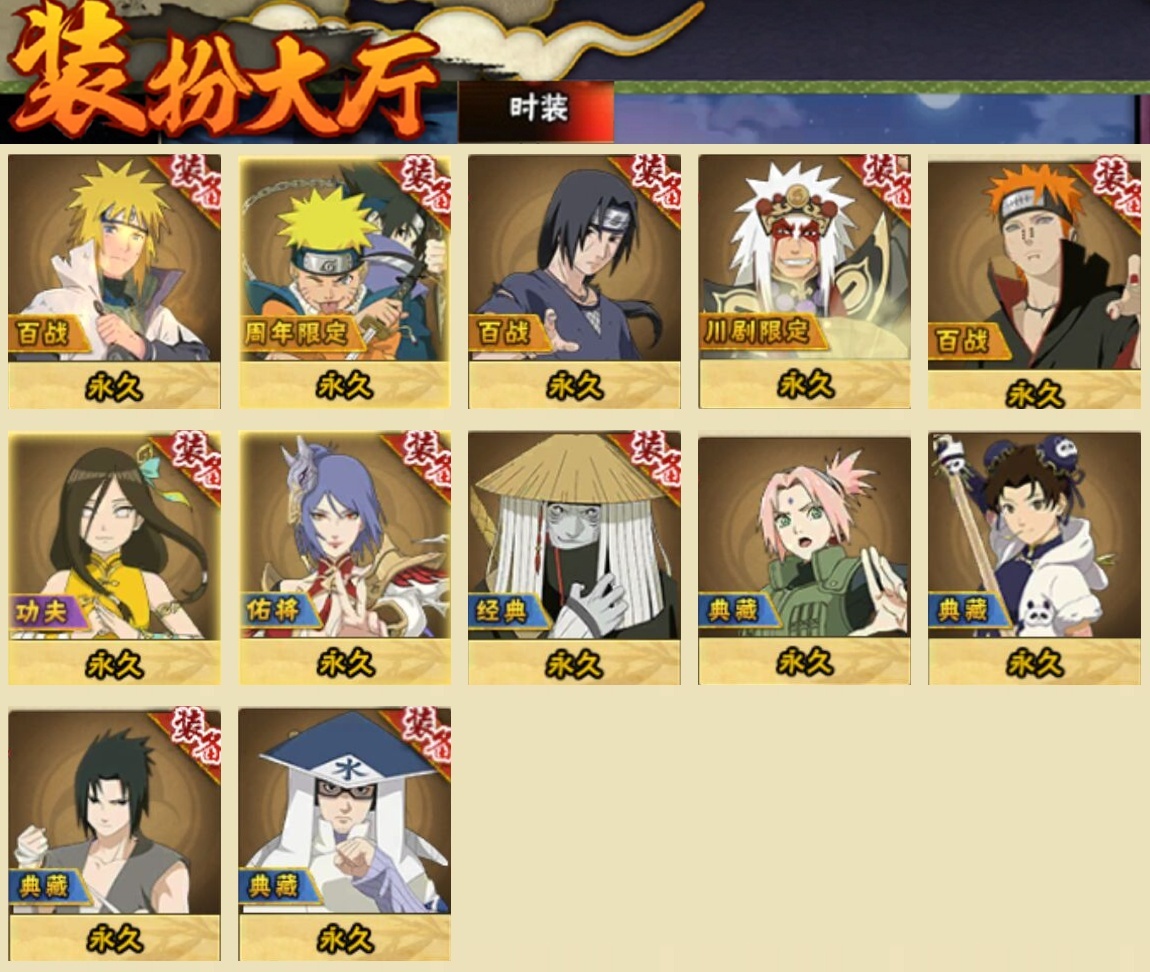
Task: Select the Minato 百战 costume card
Action: tap(114, 281)
